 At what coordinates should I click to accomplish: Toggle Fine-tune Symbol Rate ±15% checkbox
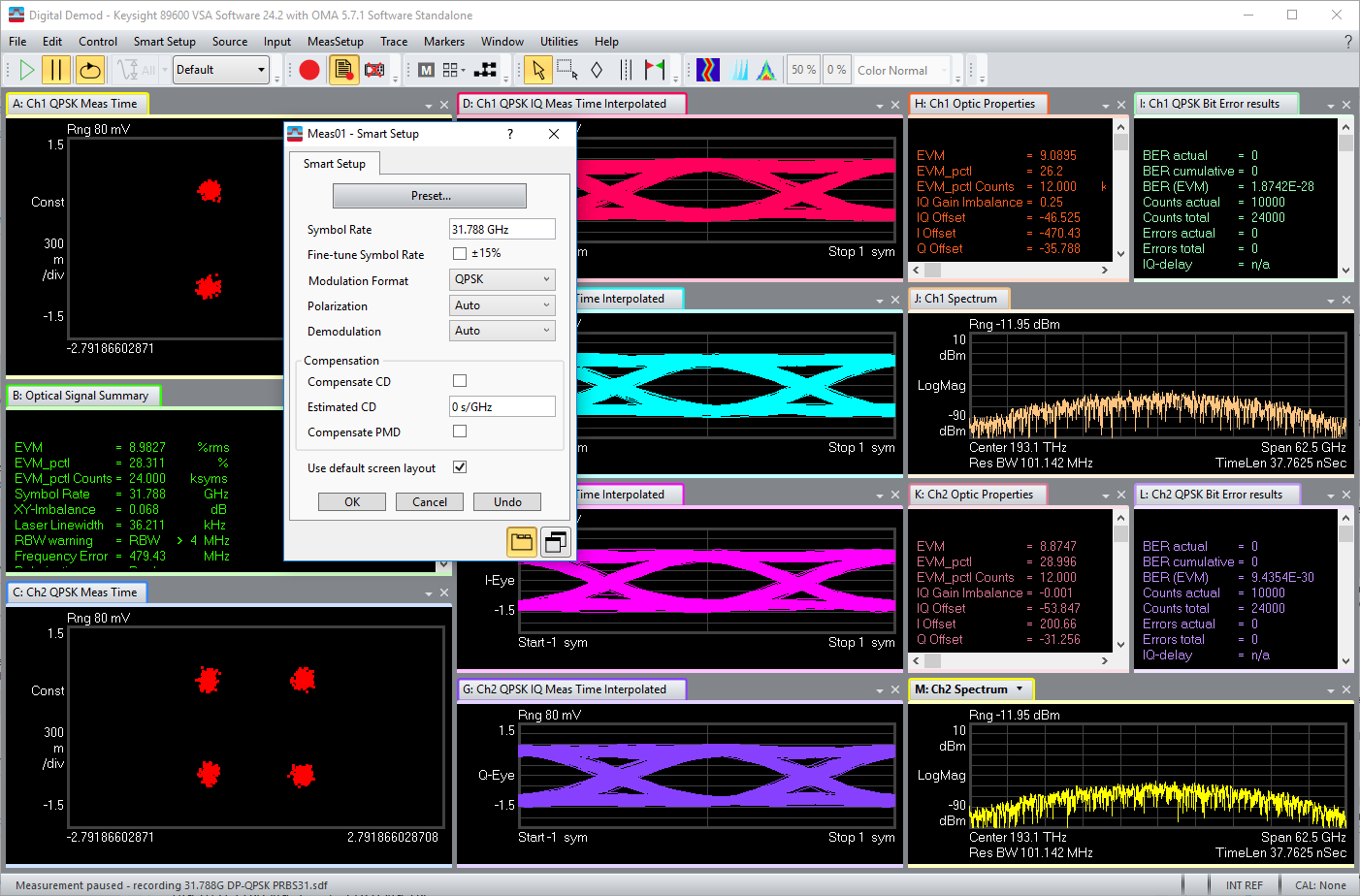[x=460, y=253]
